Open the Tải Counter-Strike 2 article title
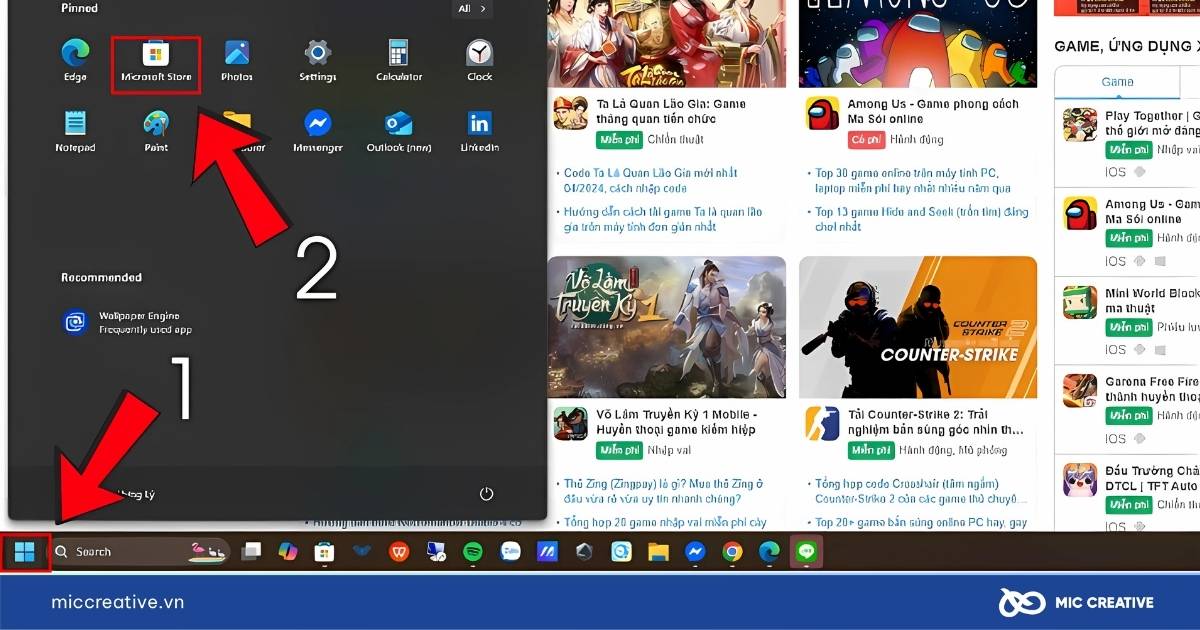The height and width of the screenshot is (630, 1200). tap(936, 421)
